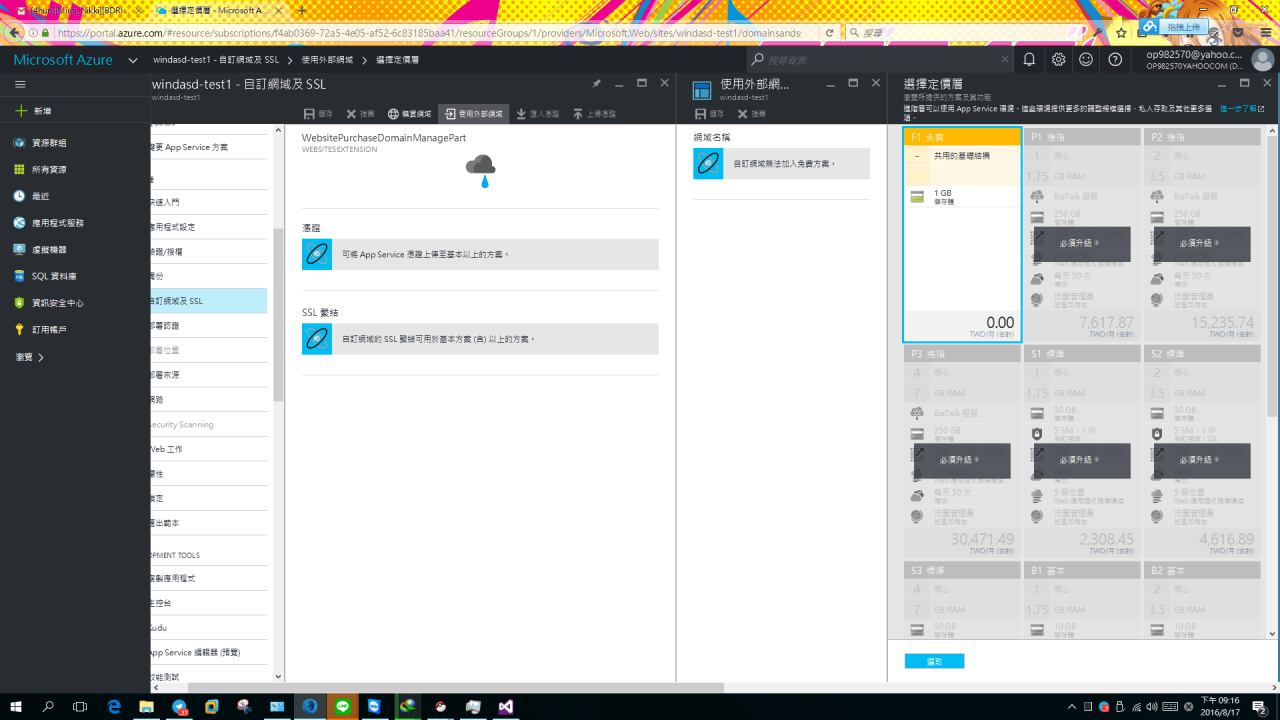Screen dimensions: 1280x720
Task: Click the horizontal scrollbar at the bottom
Action: pos(450,688)
